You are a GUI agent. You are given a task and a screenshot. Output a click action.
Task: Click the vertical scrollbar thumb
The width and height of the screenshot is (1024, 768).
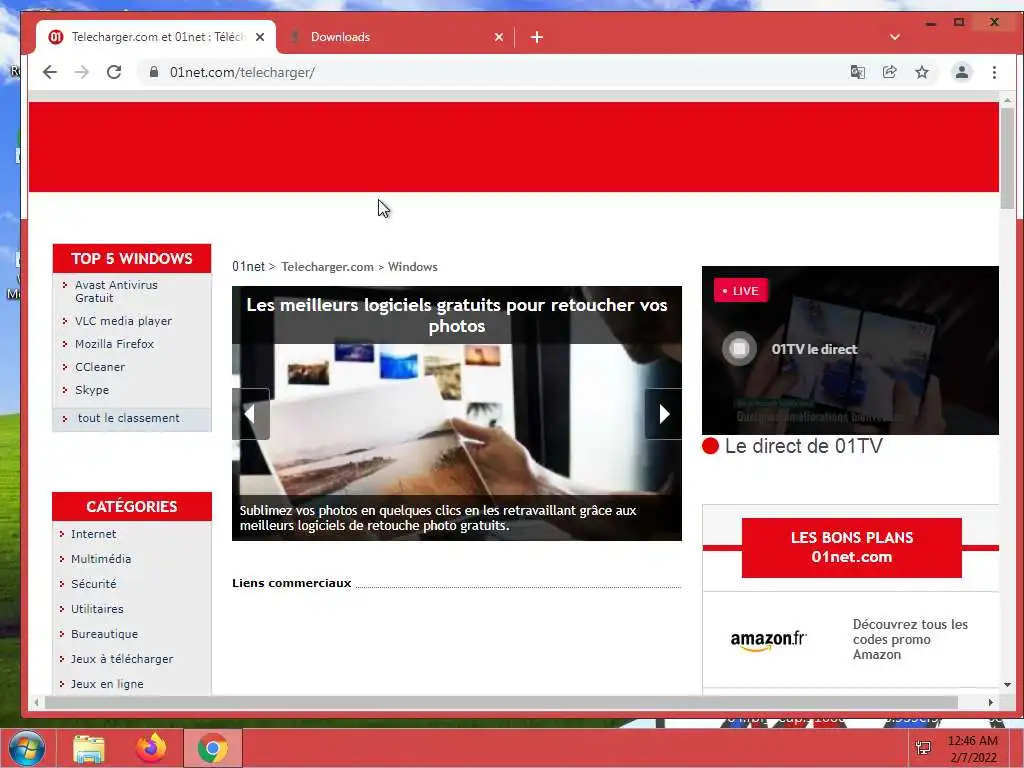pos(1007,159)
